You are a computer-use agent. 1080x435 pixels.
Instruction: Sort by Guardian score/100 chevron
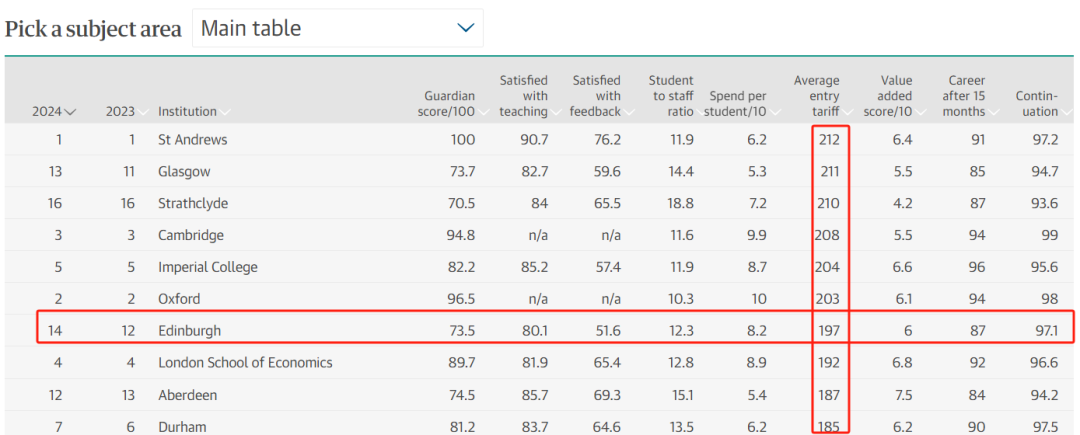point(484,112)
